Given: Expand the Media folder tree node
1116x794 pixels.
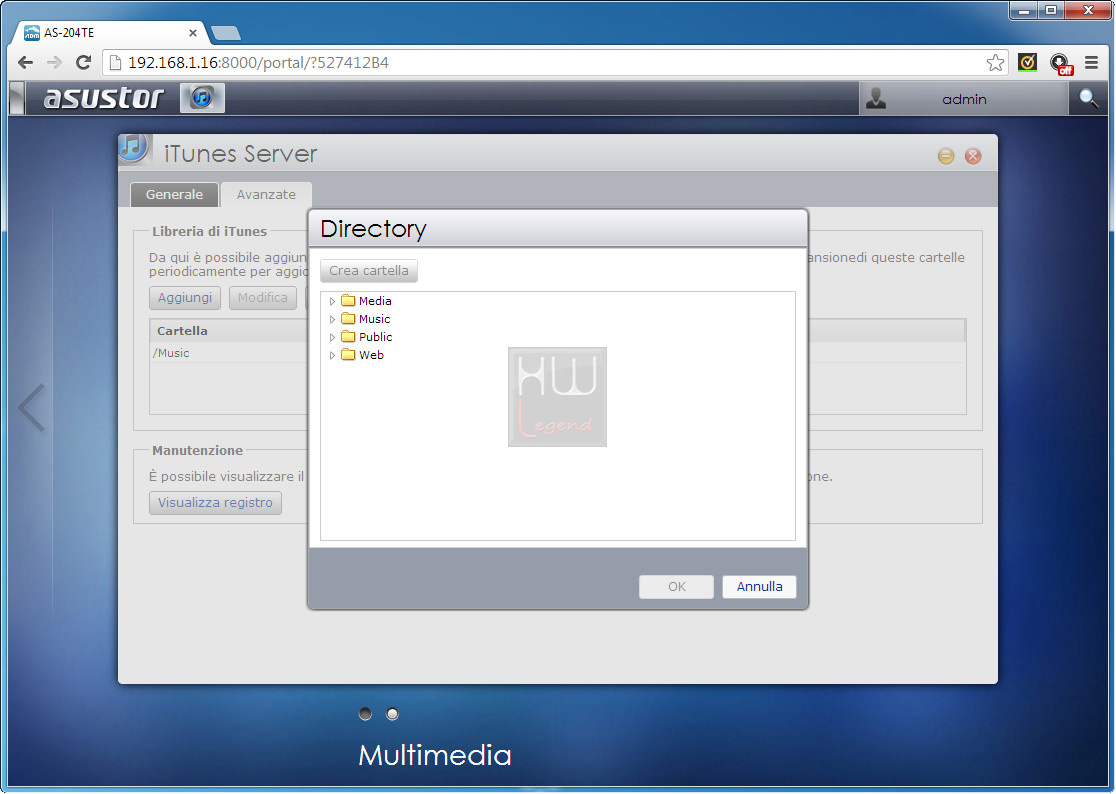Looking at the screenshot, I should 332,301.
